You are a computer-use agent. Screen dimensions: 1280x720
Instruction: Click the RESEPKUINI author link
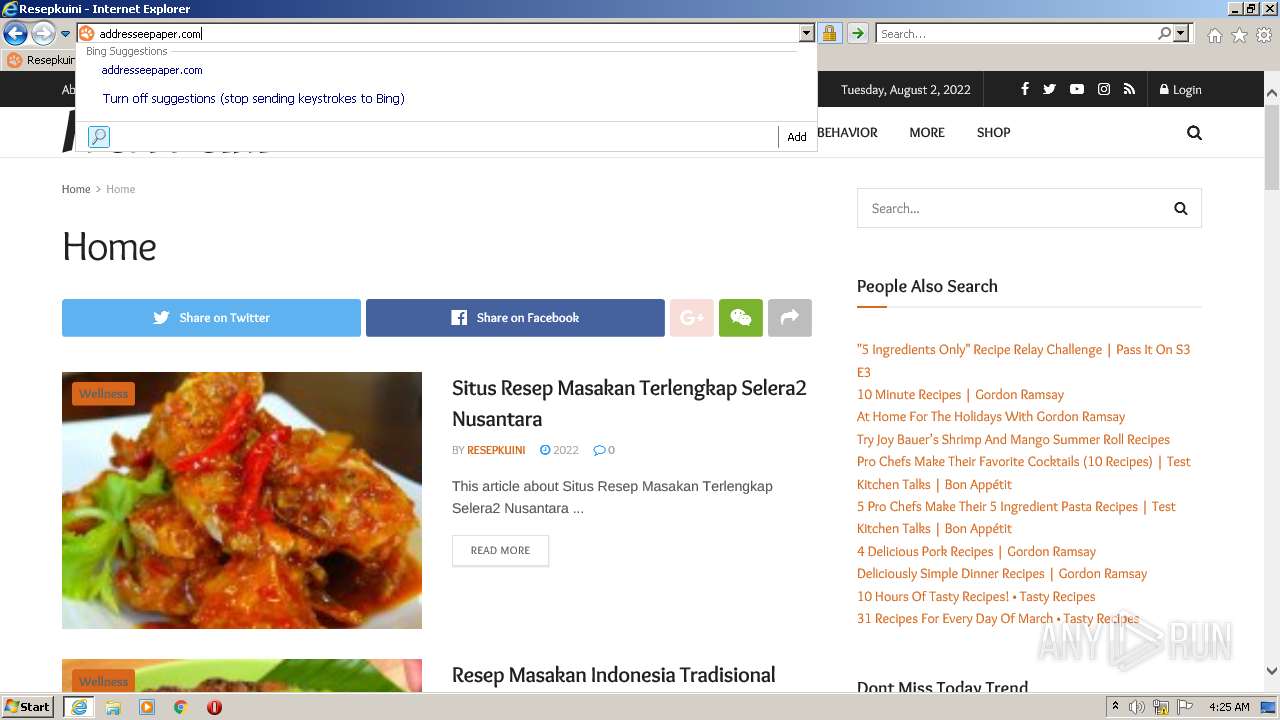click(x=496, y=450)
